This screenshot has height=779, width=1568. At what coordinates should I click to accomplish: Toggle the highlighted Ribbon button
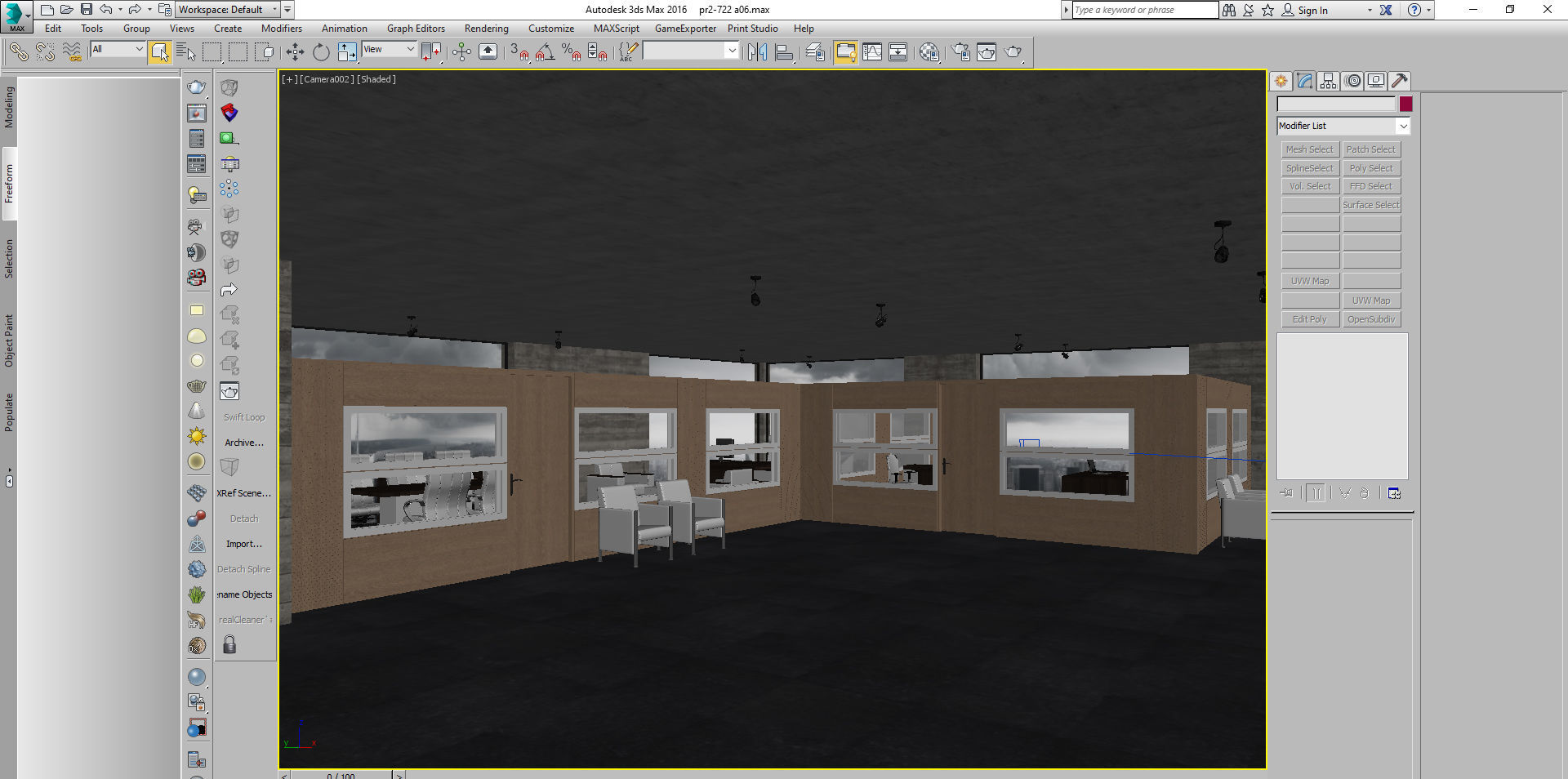[845, 52]
